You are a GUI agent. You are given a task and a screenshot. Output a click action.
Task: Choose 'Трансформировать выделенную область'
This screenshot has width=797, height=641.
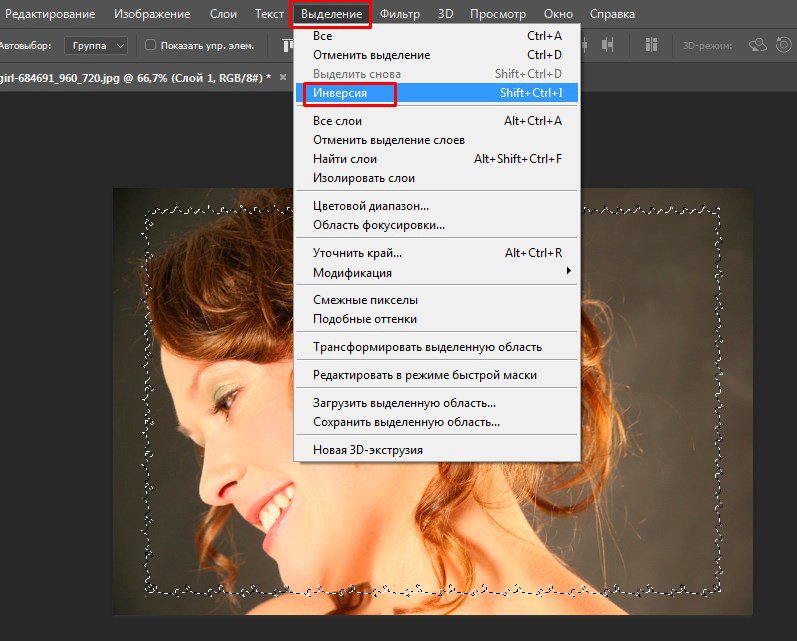(427, 347)
